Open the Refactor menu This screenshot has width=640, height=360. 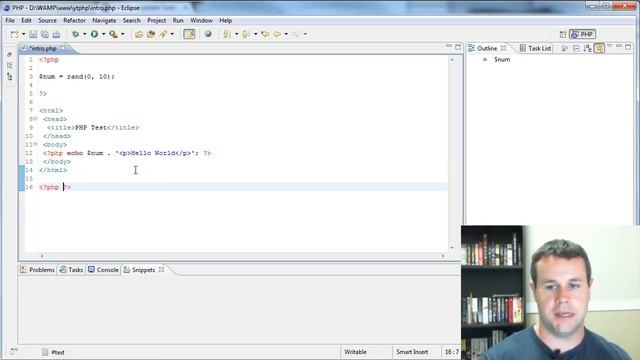(x=74, y=20)
